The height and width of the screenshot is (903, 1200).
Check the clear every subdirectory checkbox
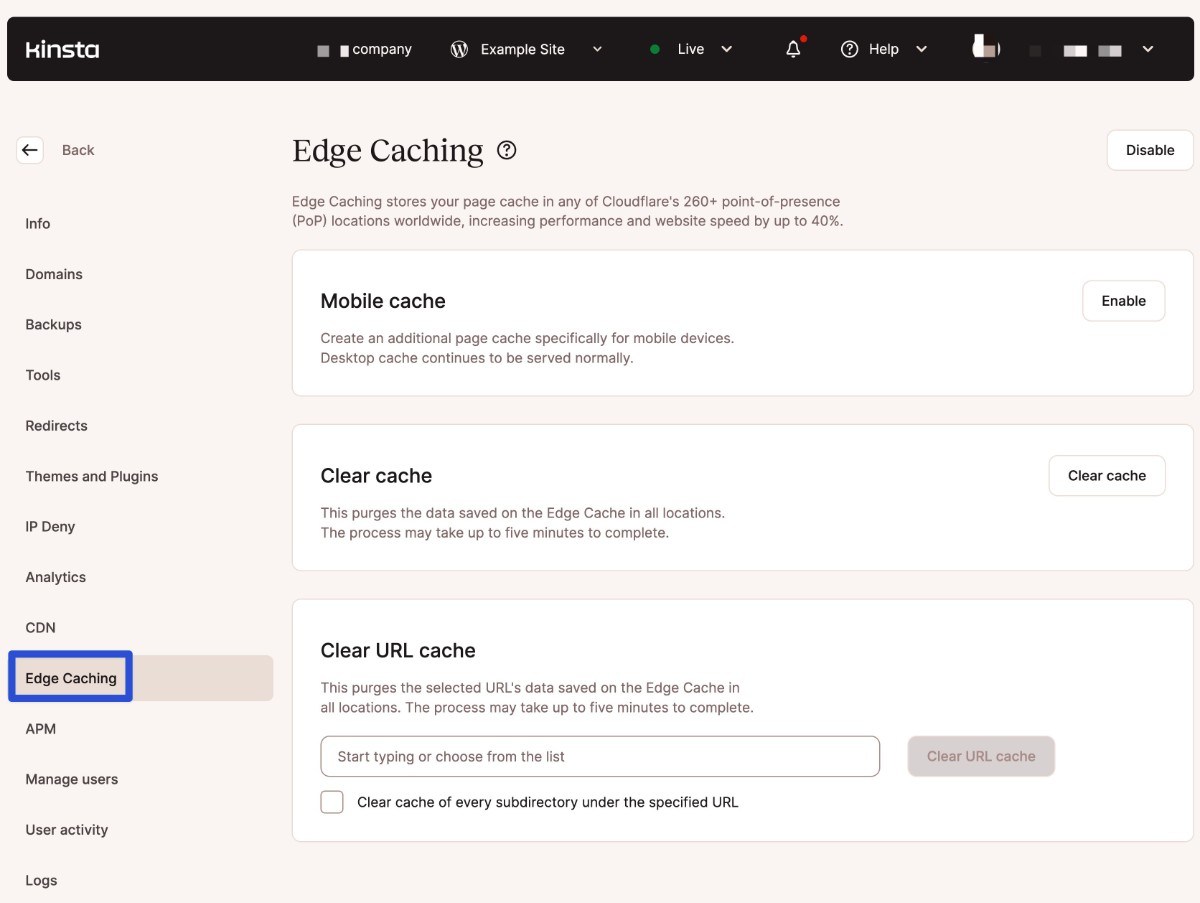tap(332, 802)
